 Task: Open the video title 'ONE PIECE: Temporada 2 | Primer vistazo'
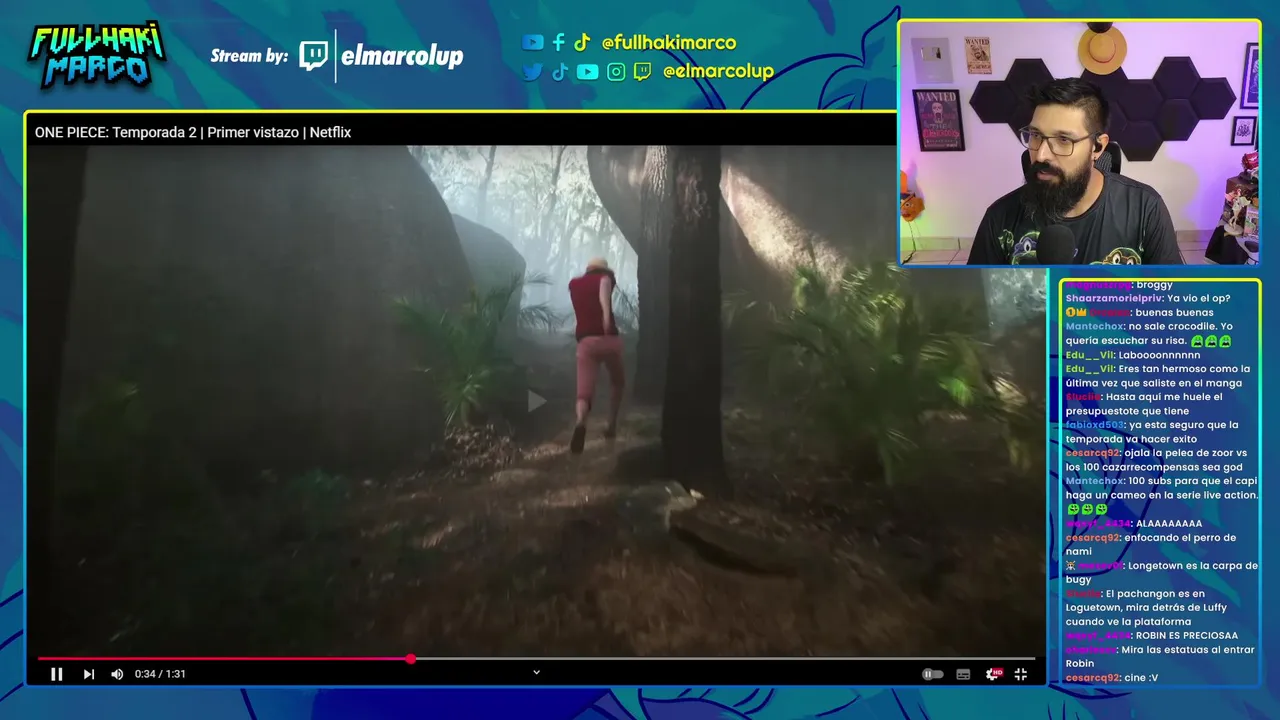193,132
